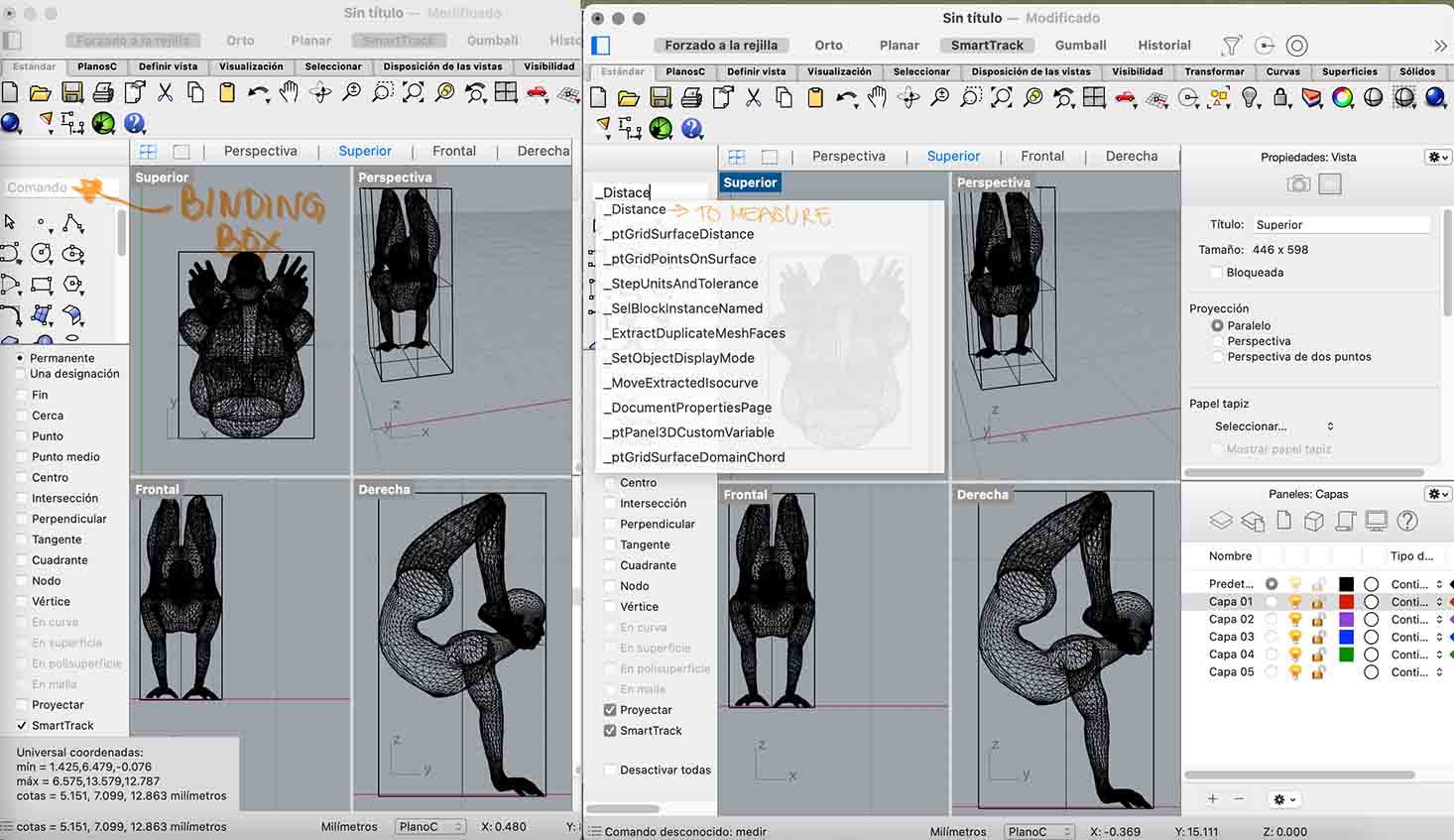Click Paste clipboard icon in right window
This screenshot has height=840, width=1454.
[815, 97]
